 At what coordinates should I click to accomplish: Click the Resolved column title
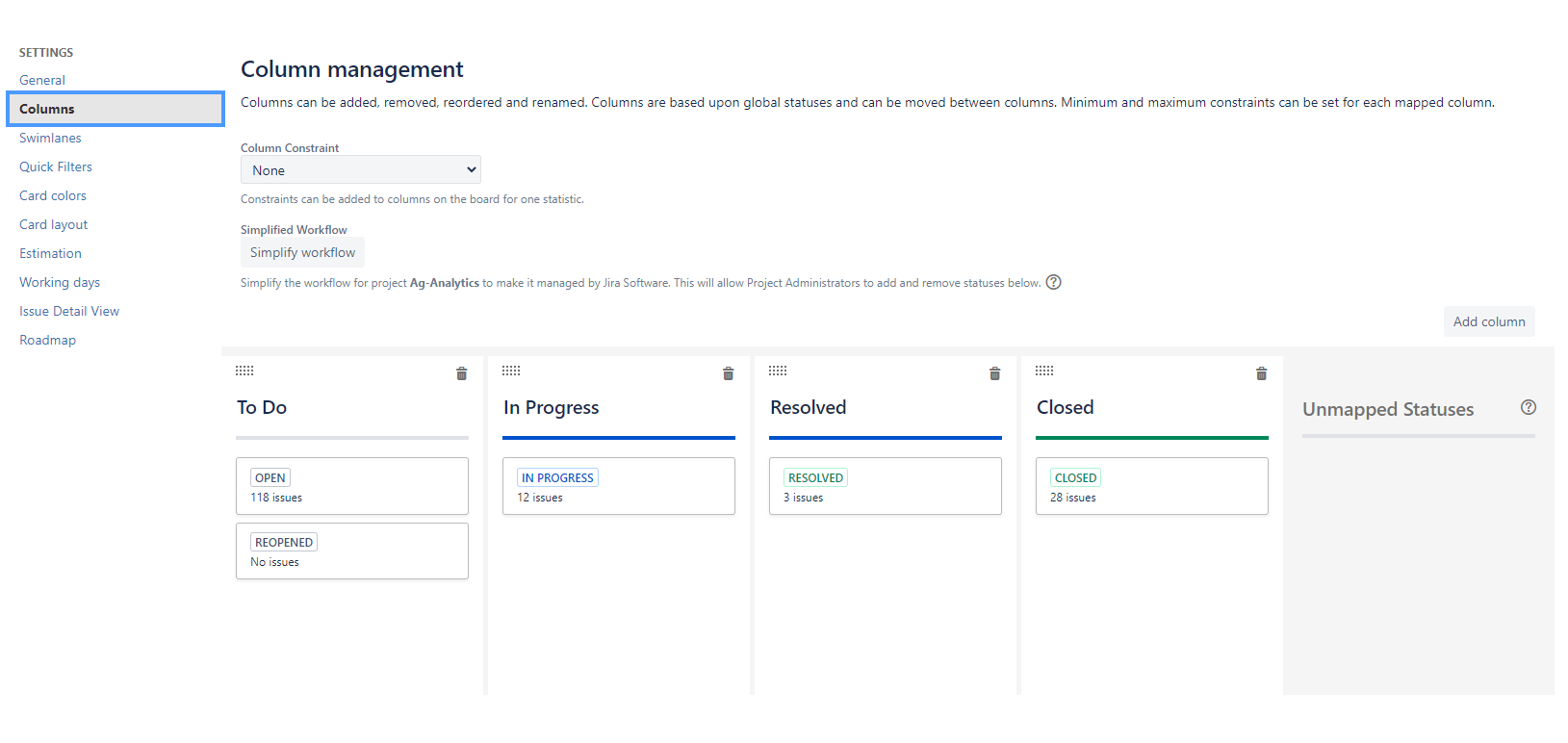(809, 407)
